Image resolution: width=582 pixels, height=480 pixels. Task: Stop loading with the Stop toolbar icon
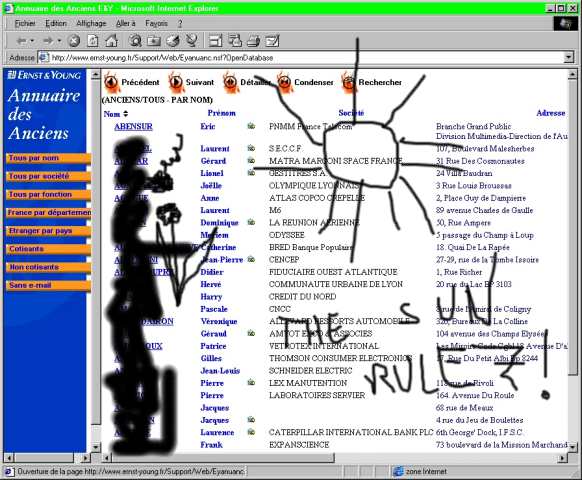pos(74,41)
